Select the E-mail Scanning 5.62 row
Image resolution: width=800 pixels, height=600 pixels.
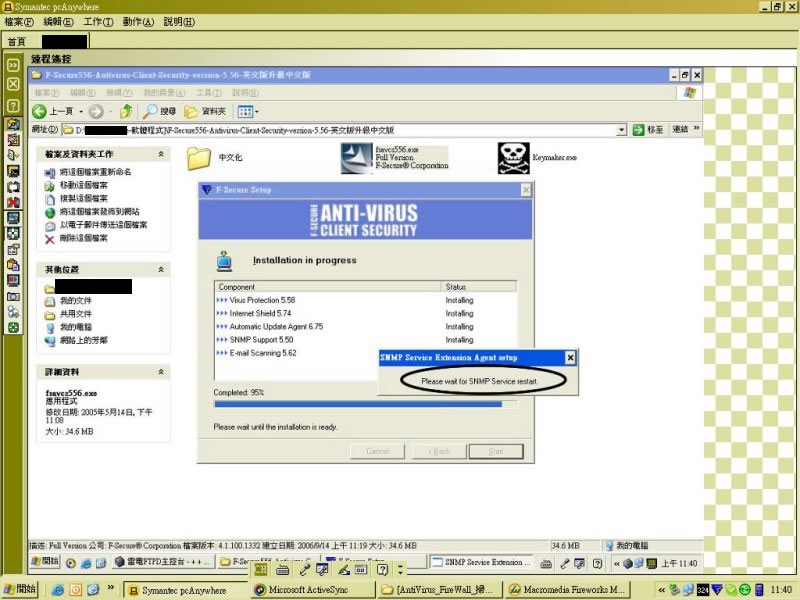297,353
